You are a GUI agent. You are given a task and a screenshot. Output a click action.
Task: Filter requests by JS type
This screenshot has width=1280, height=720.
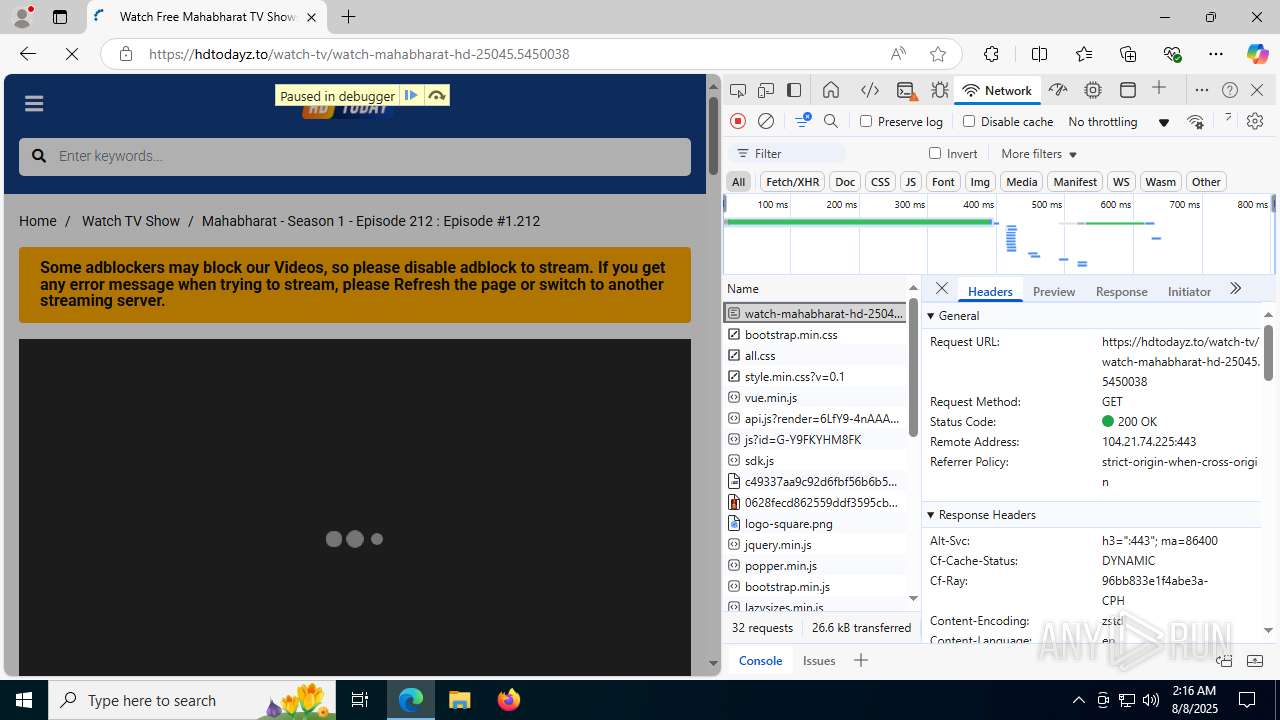point(910,181)
